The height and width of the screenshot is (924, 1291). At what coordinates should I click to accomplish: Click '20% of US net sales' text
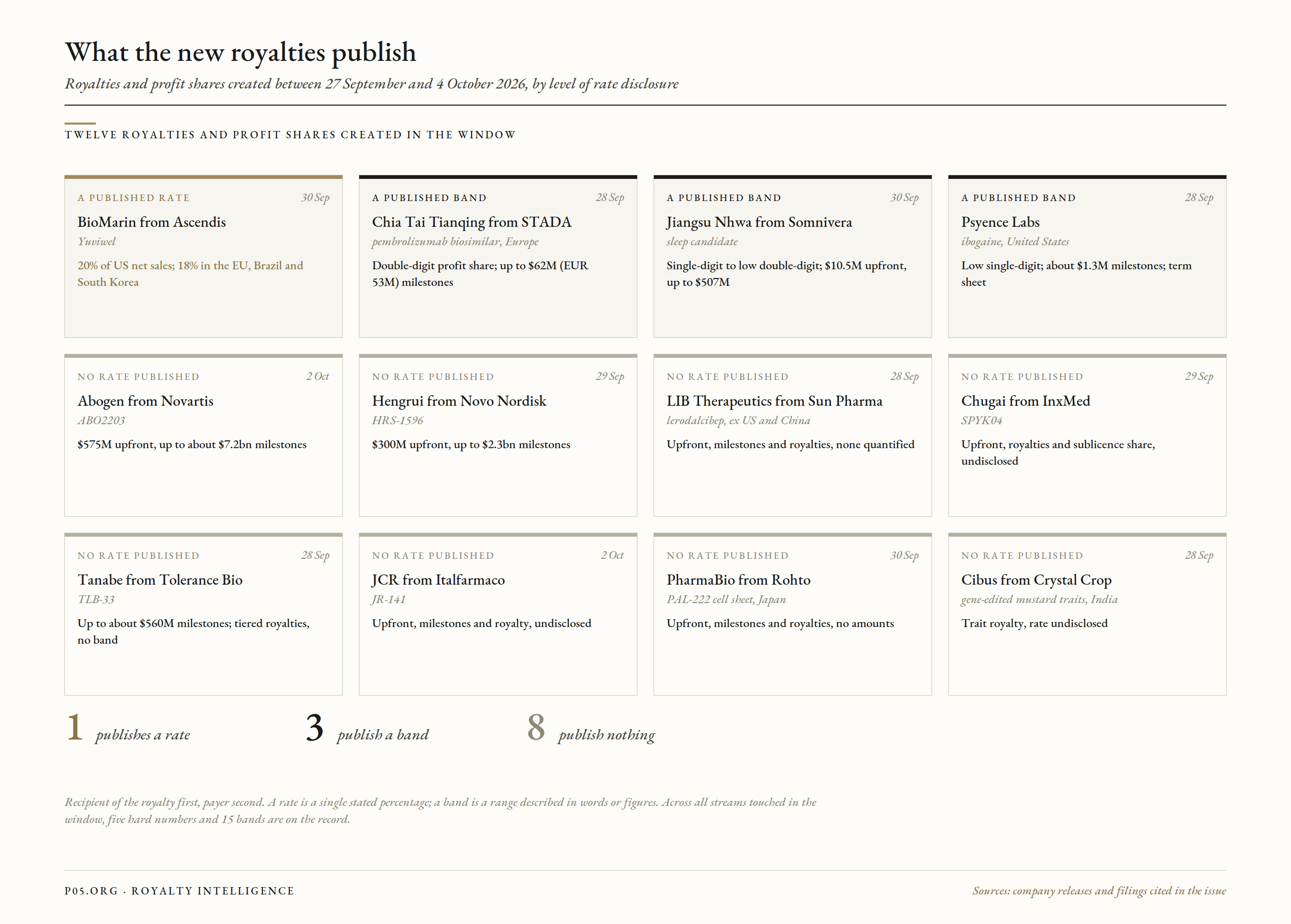(126, 265)
